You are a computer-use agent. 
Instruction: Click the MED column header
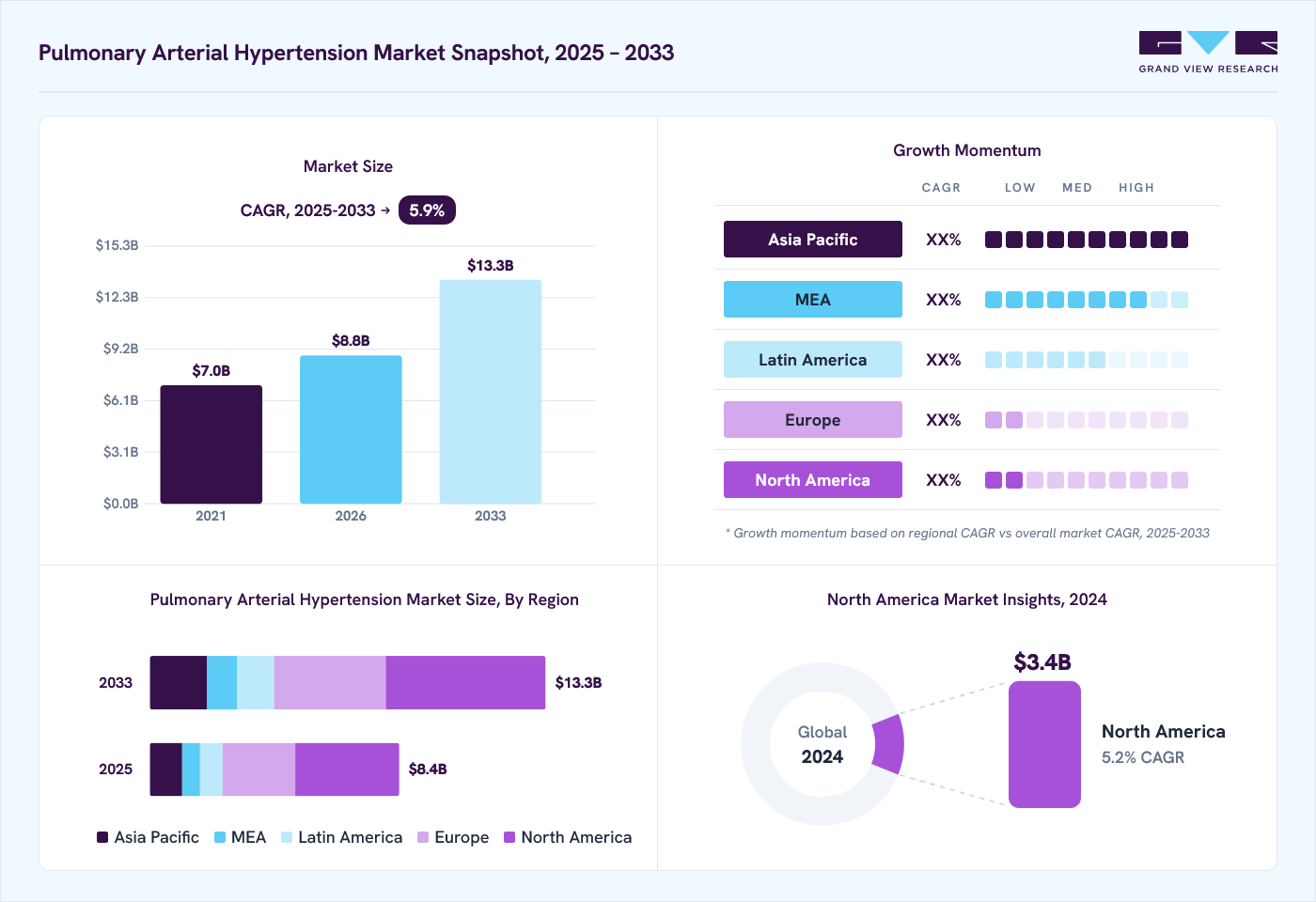point(1077,188)
